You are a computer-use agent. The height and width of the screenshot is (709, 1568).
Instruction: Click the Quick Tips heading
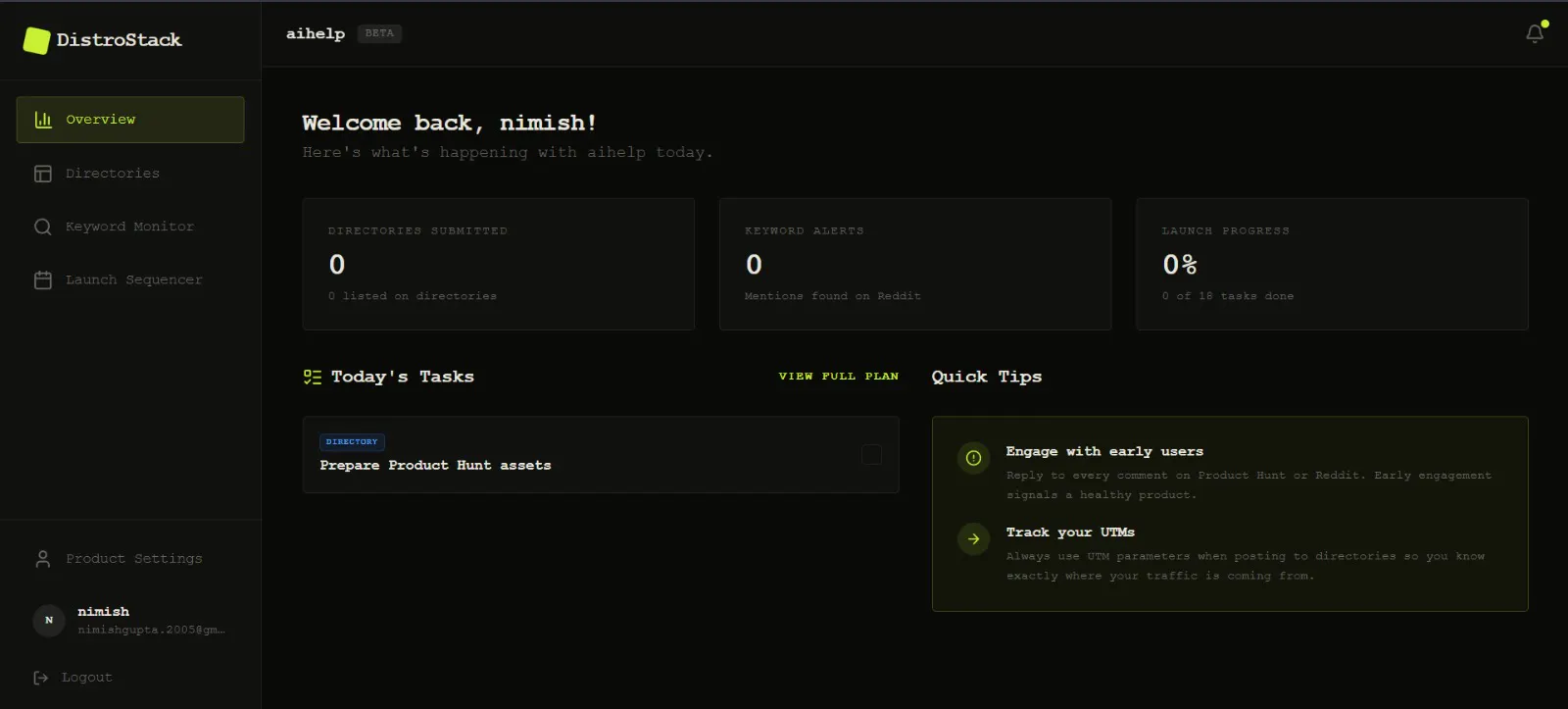987,377
